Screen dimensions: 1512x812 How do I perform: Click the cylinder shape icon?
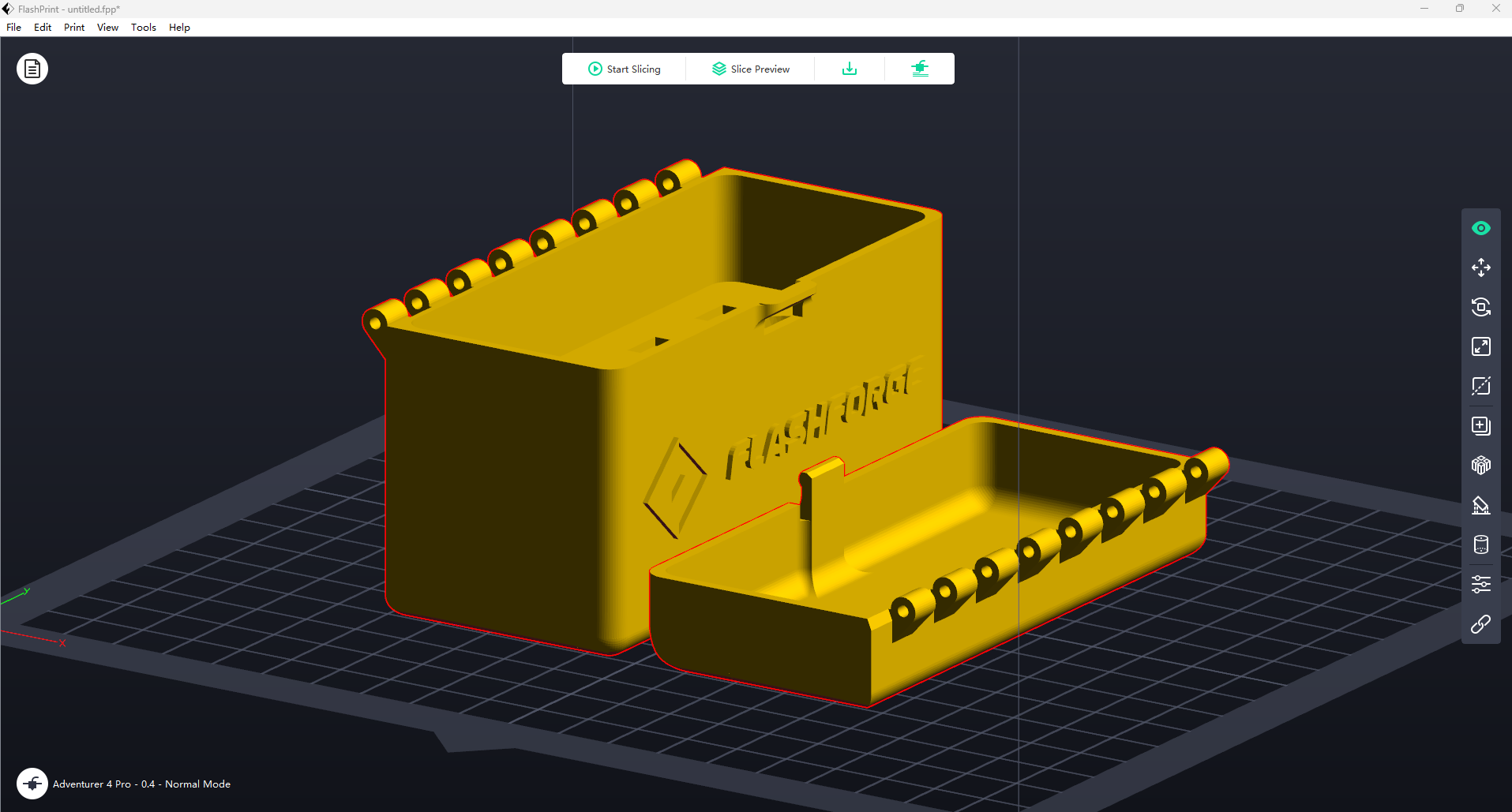(1480, 544)
